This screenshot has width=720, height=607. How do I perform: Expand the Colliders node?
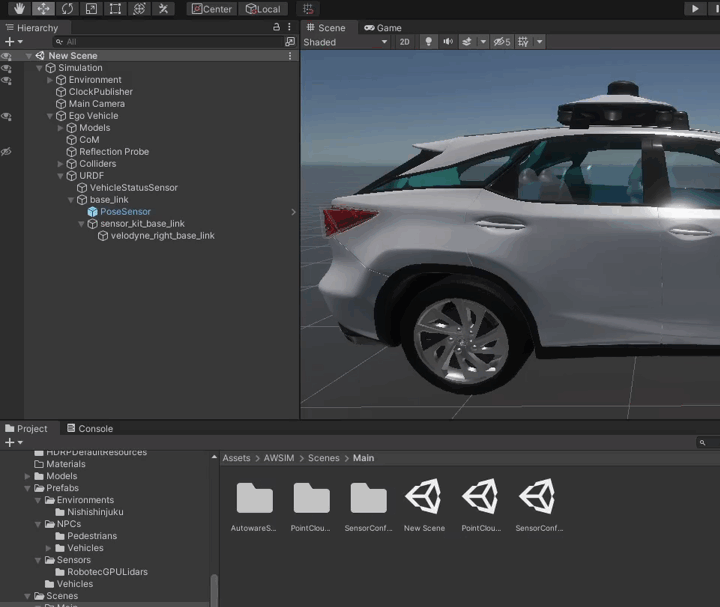click(60, 164)
